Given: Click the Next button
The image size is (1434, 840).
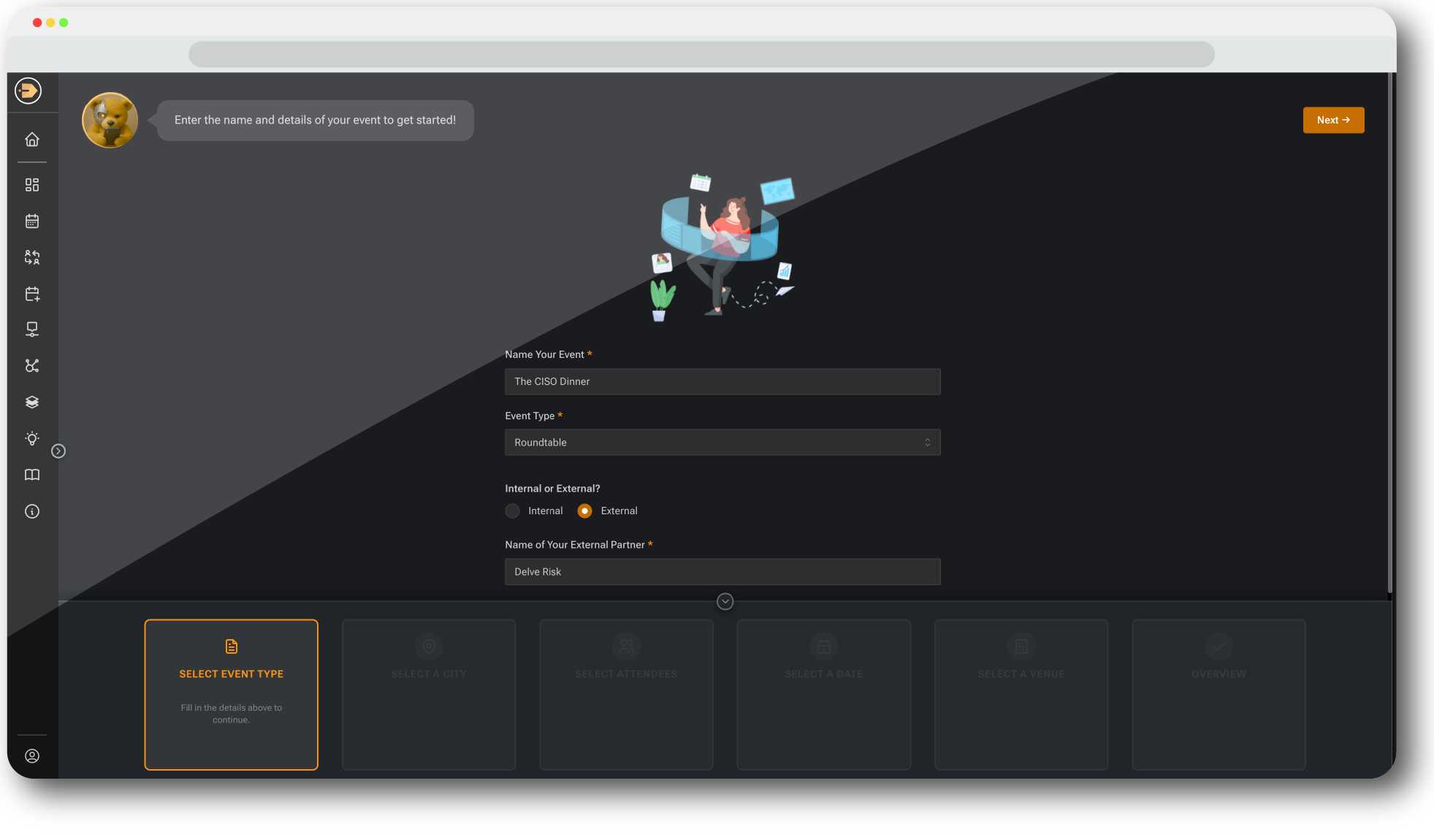Looking at the screenshot, I should [x=1332, y=120].
